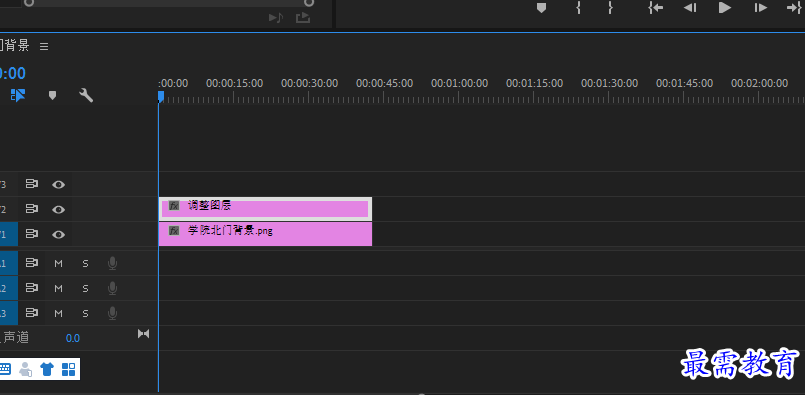805x395 pixels.
Task: Hide the top video track output eye
Action: [59, 184]
